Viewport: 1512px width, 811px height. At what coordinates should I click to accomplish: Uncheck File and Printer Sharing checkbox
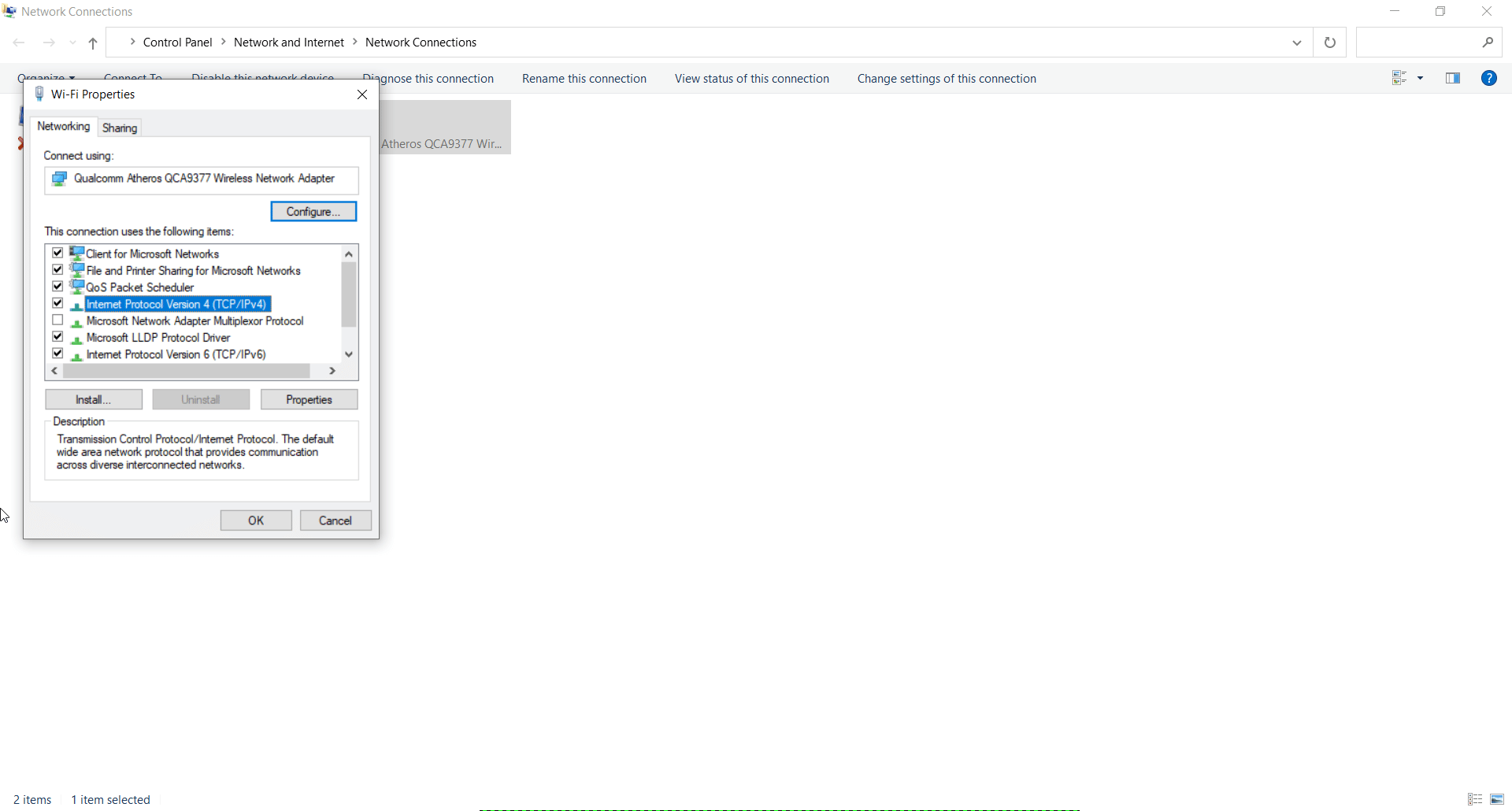click(57, 270)
